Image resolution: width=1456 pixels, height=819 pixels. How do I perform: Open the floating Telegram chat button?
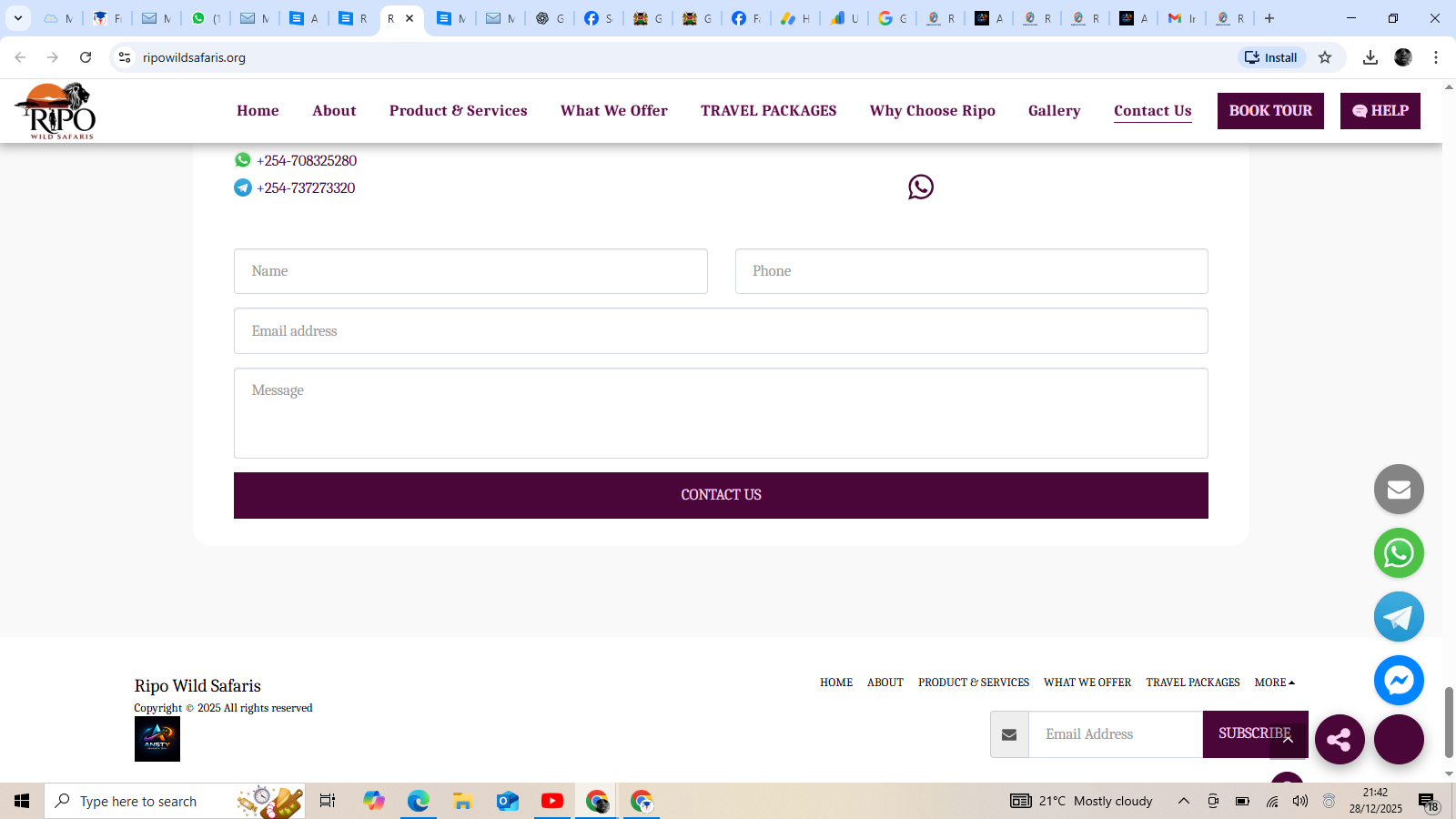pyautogui.click(x=1399, y=617)
